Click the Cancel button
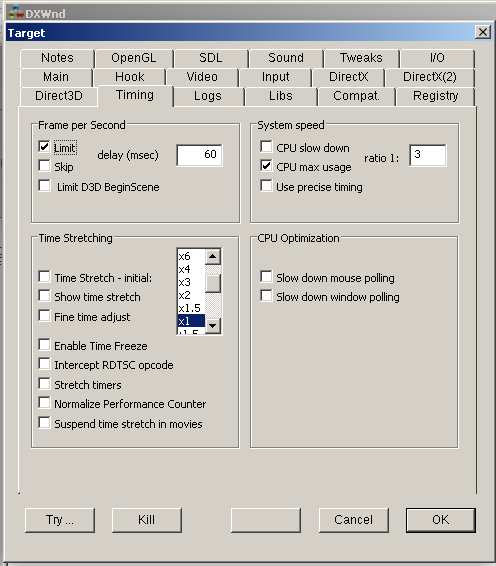This screenshot has width=496, height=566. pyautogui.click(x=353, y=520)
